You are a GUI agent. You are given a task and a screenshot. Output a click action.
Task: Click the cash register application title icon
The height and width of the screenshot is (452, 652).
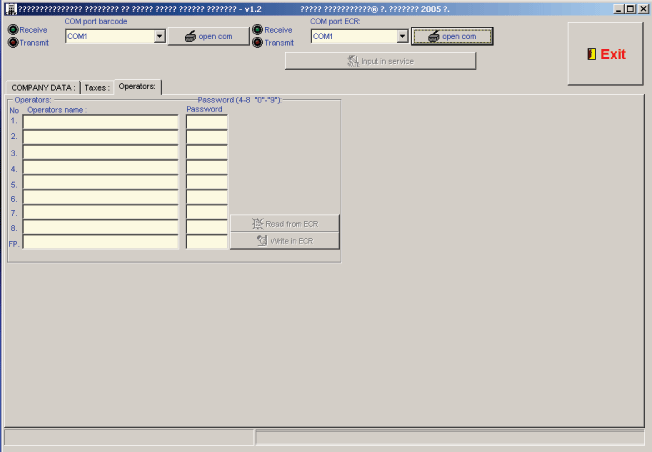click(x=11, y=9)
